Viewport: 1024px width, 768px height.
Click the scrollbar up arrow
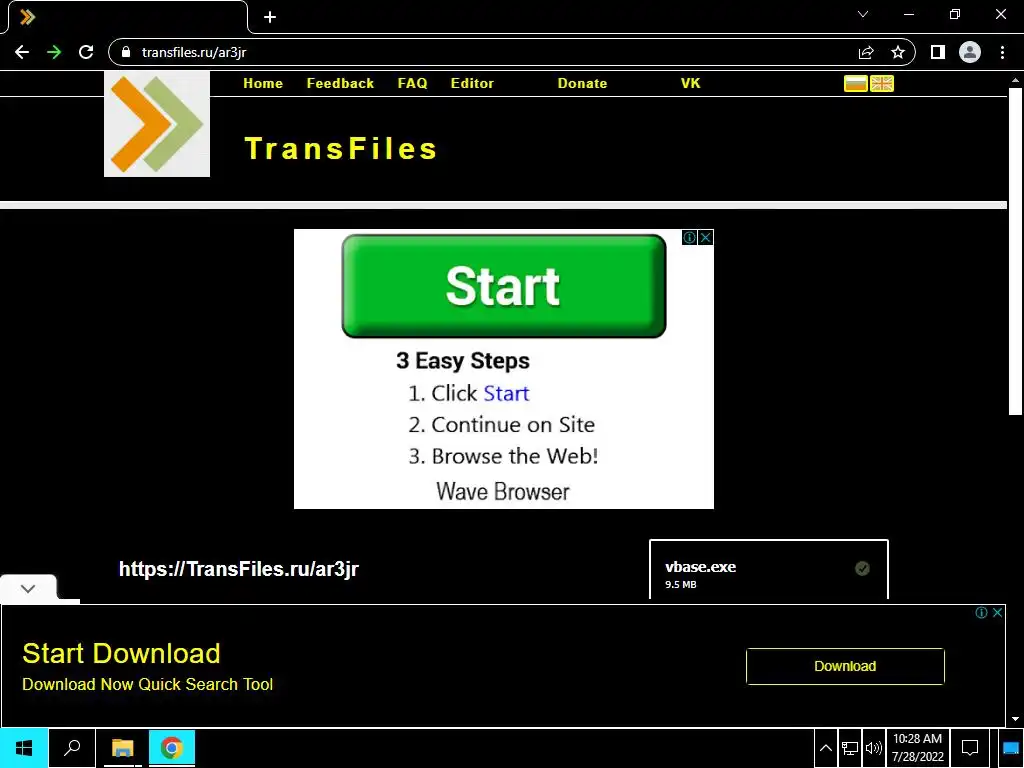[x=1015, y=80]
